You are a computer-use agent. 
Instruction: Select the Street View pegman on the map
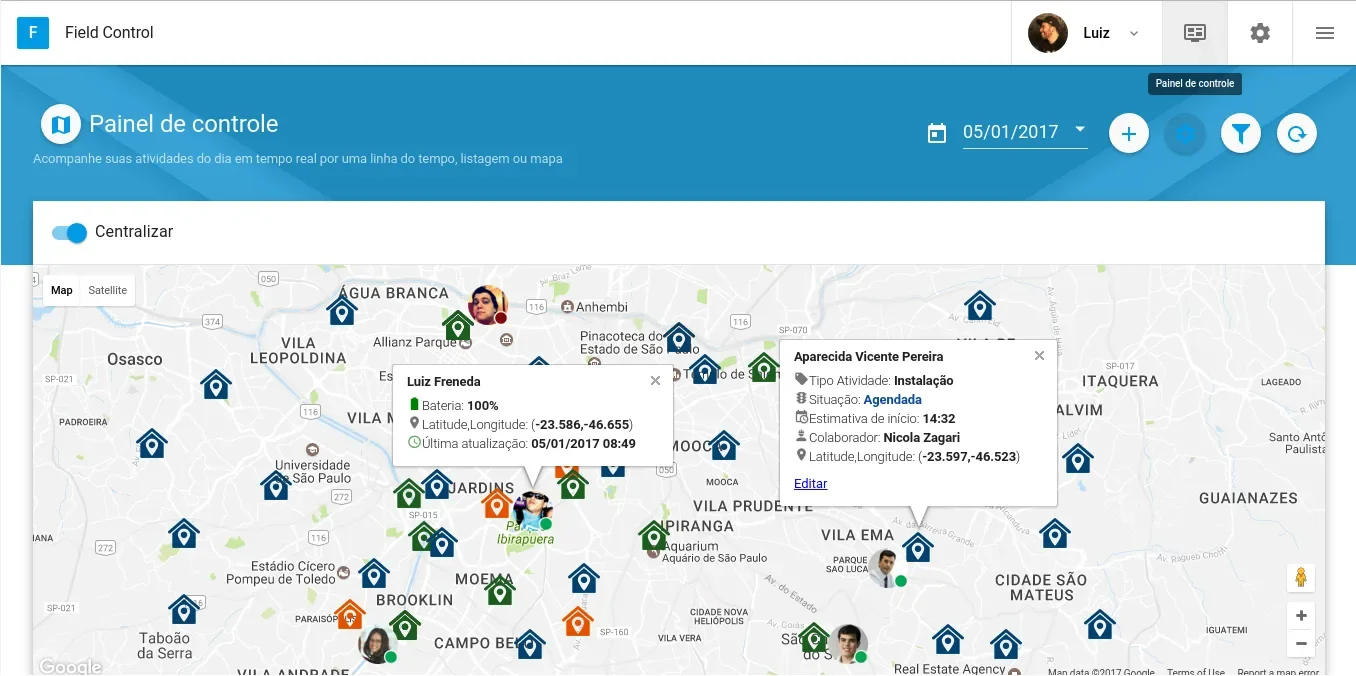pyautogui.click(x=1301, y=578)
